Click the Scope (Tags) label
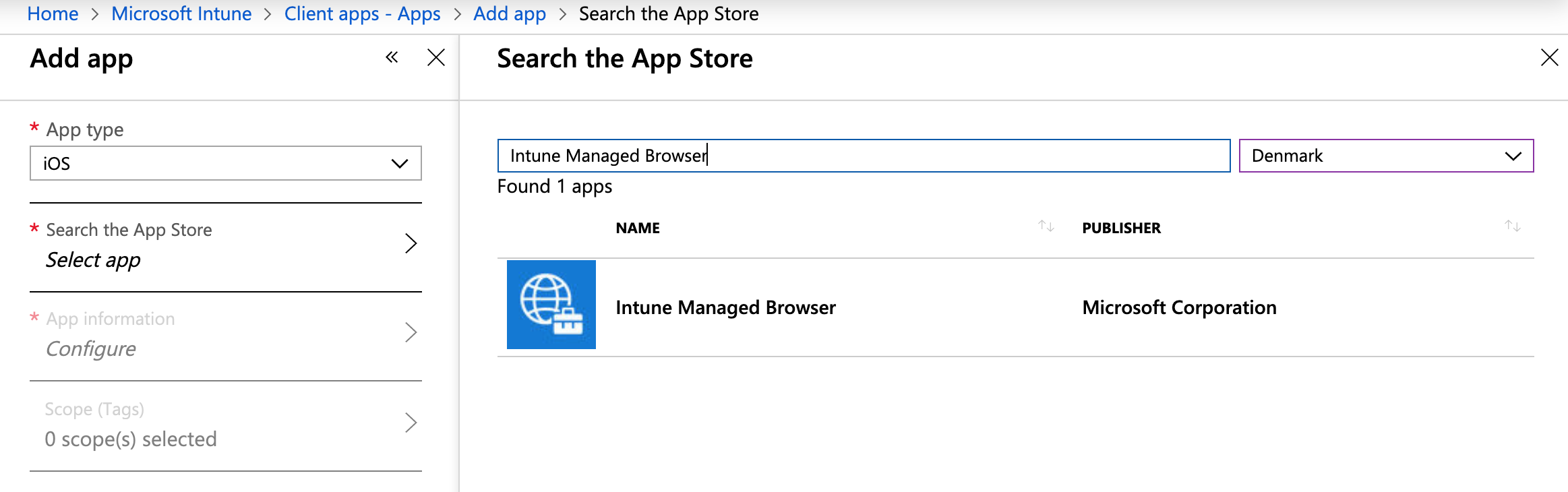This screenshot has height=492, width=1568. 94,409
